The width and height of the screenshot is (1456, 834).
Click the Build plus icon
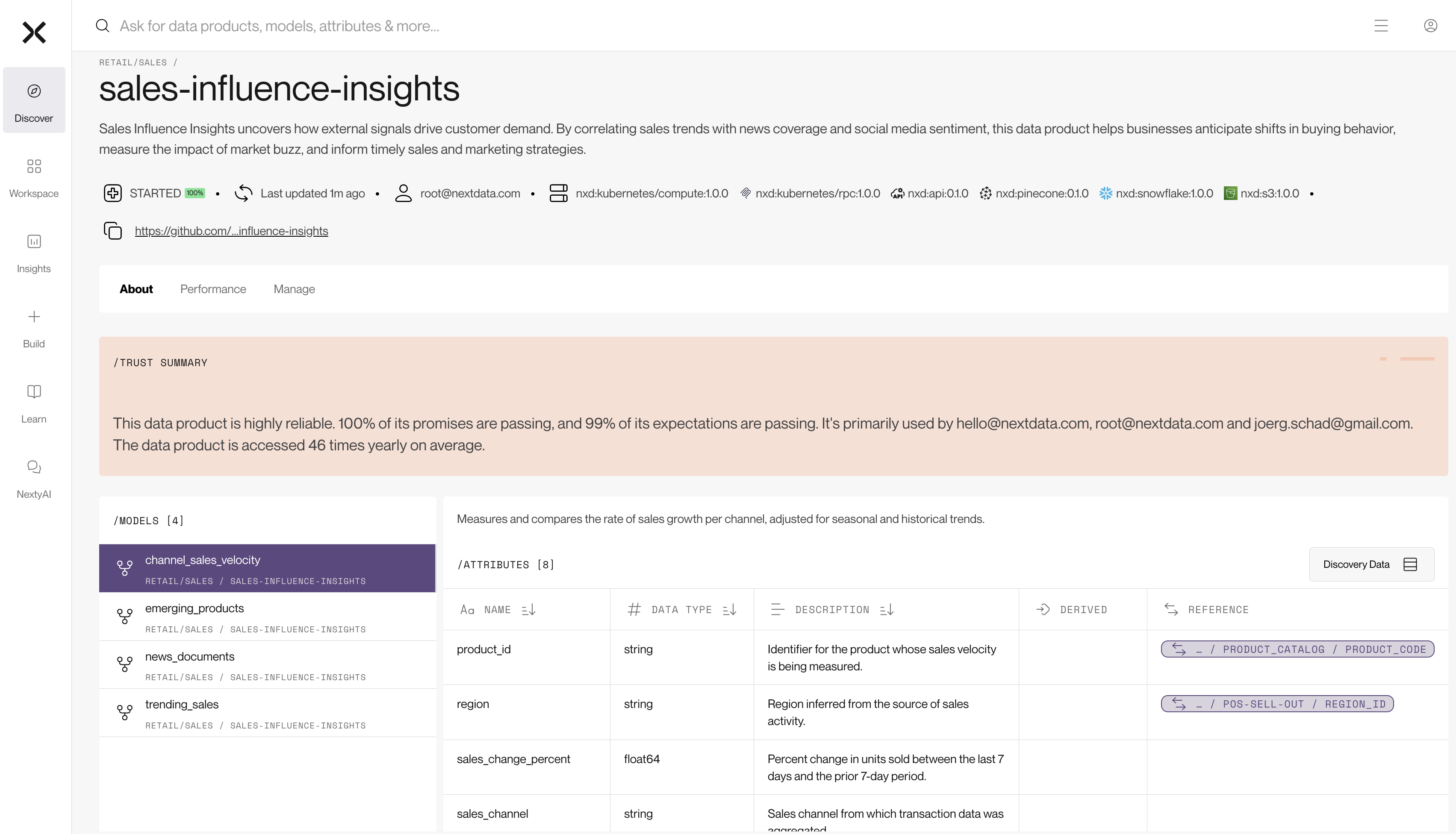coord(34,317)
